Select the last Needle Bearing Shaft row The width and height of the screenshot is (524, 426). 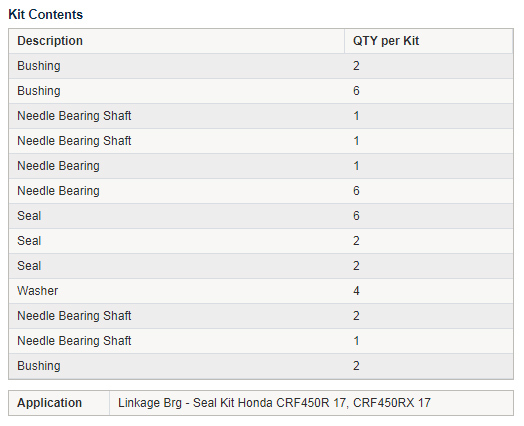(x=261, y=341)
